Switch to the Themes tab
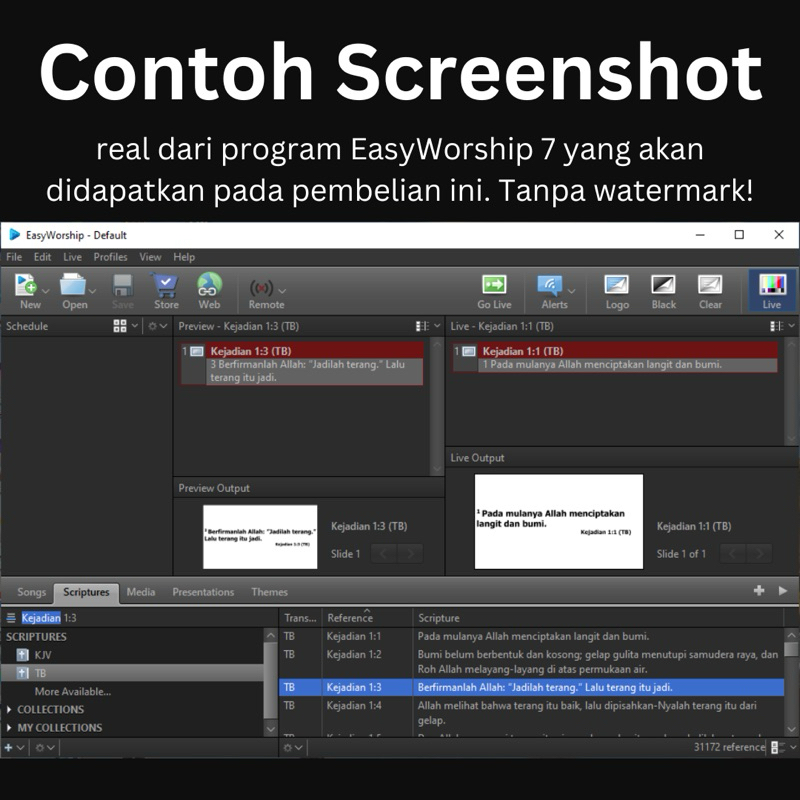Screen dimensions: 800x800 pyautogui.click(x=269, y=592)
